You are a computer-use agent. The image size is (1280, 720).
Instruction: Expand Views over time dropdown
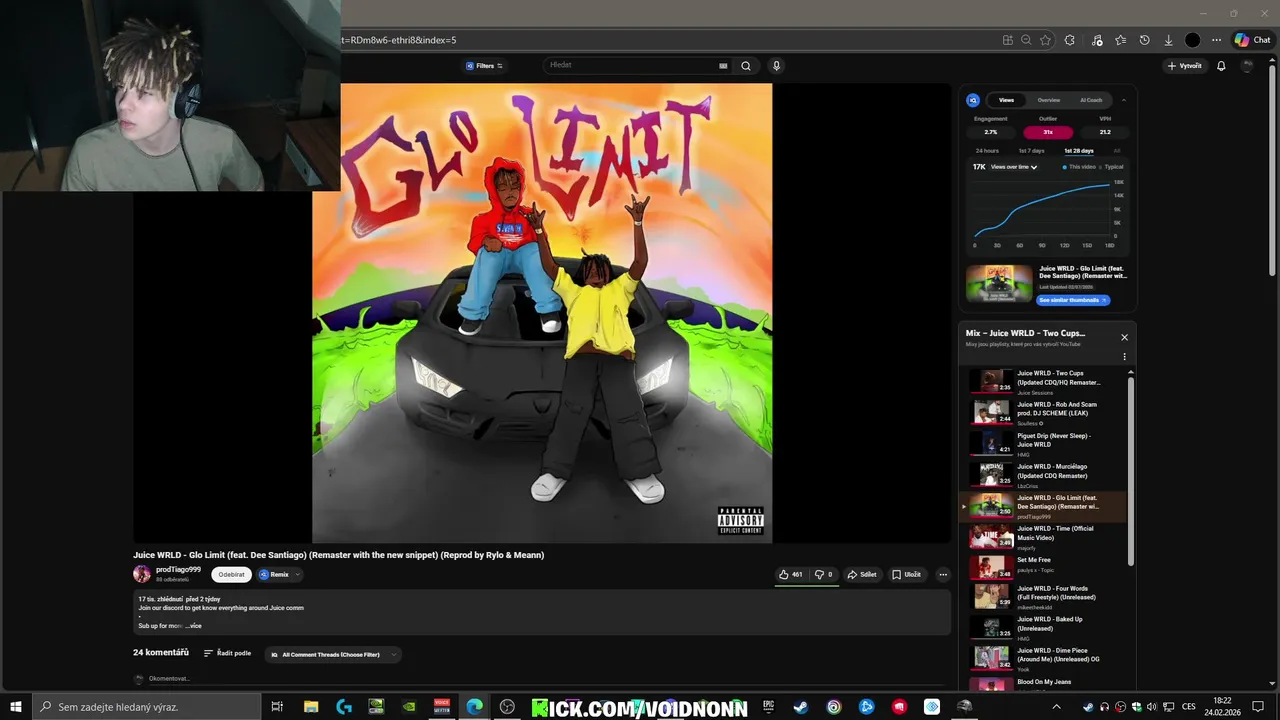[1014, 167]
